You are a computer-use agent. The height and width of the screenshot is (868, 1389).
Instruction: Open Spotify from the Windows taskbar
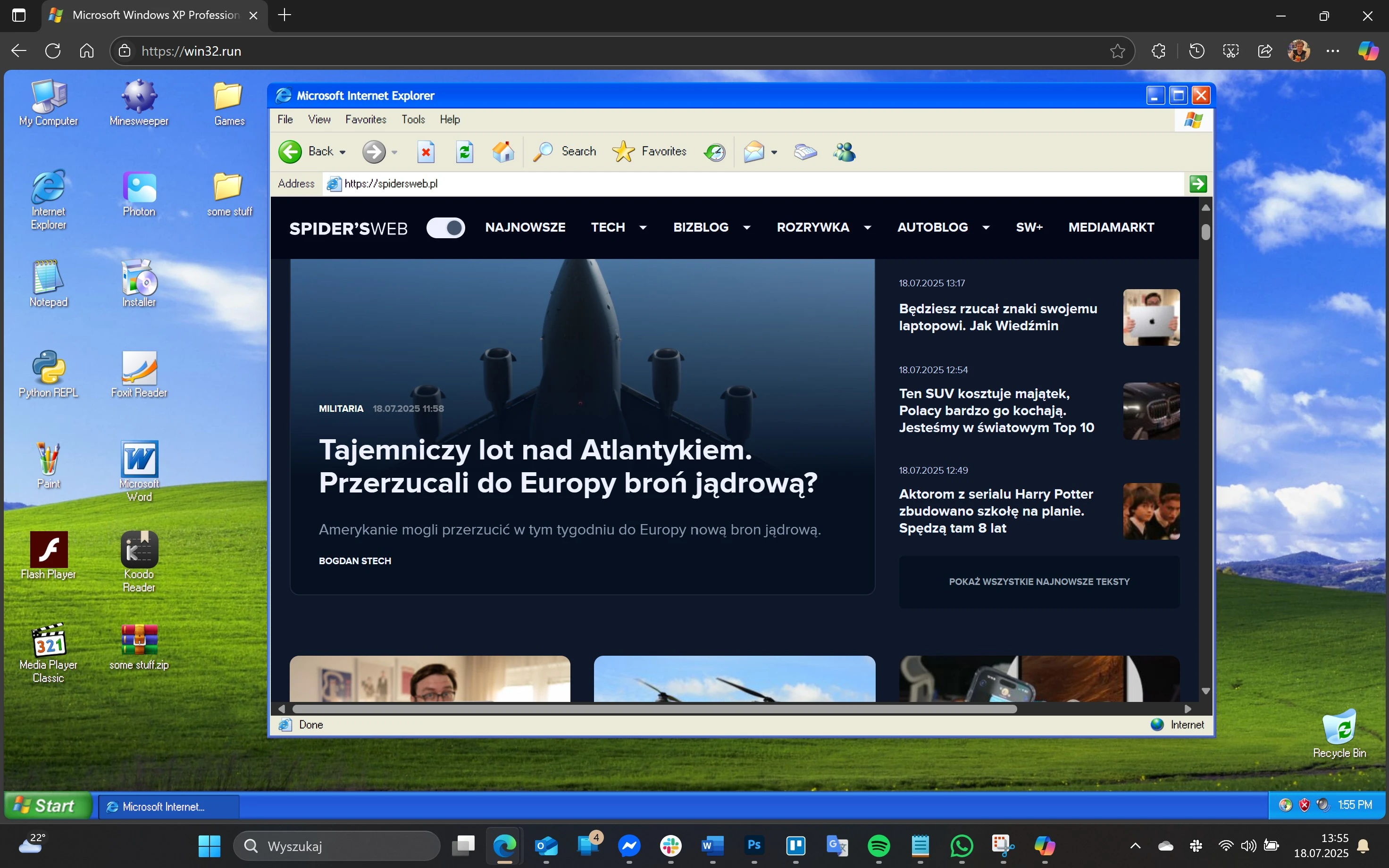click(878, 846)
